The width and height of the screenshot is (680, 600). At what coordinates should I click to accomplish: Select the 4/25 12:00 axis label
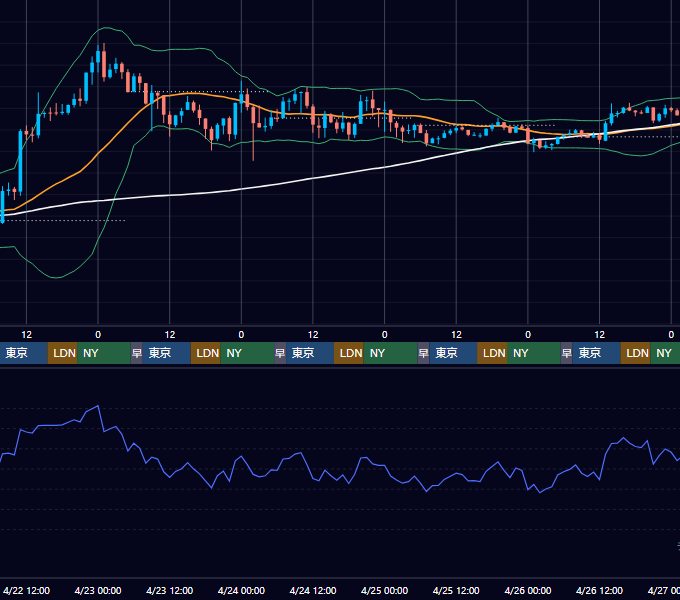[456, 590]
